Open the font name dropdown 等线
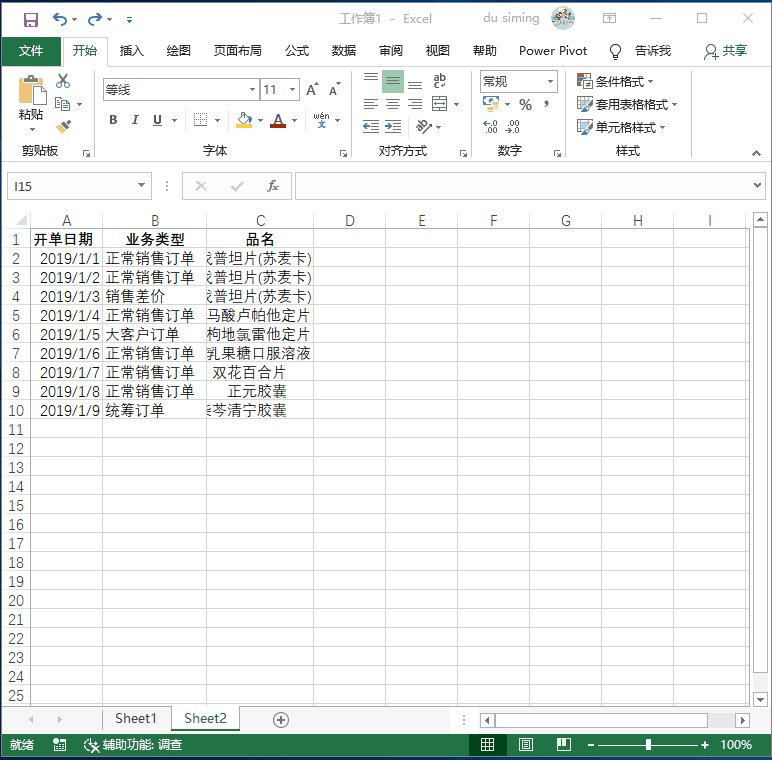772x760 pixels. 252,90
